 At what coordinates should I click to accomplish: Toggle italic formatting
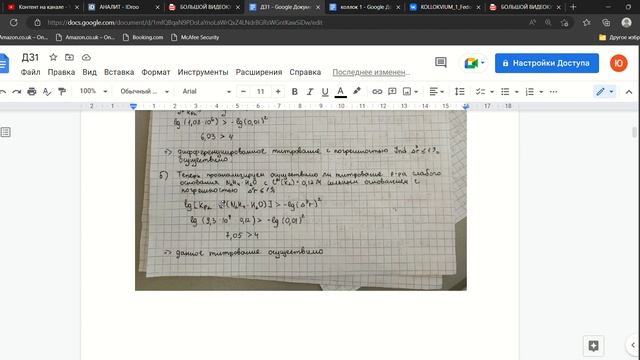pos(310,92)
